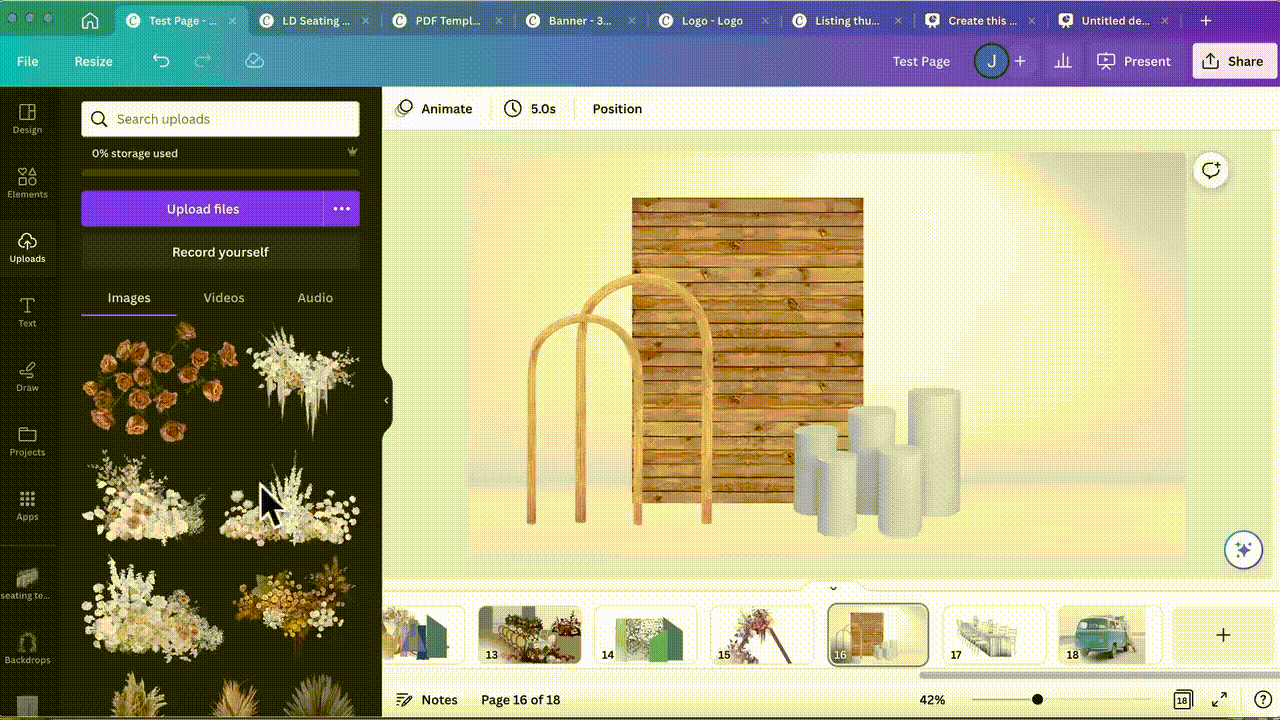Collapse the page thumbnails strip
The width and height of the screenshot is (1280, 720).
(833, 588)
